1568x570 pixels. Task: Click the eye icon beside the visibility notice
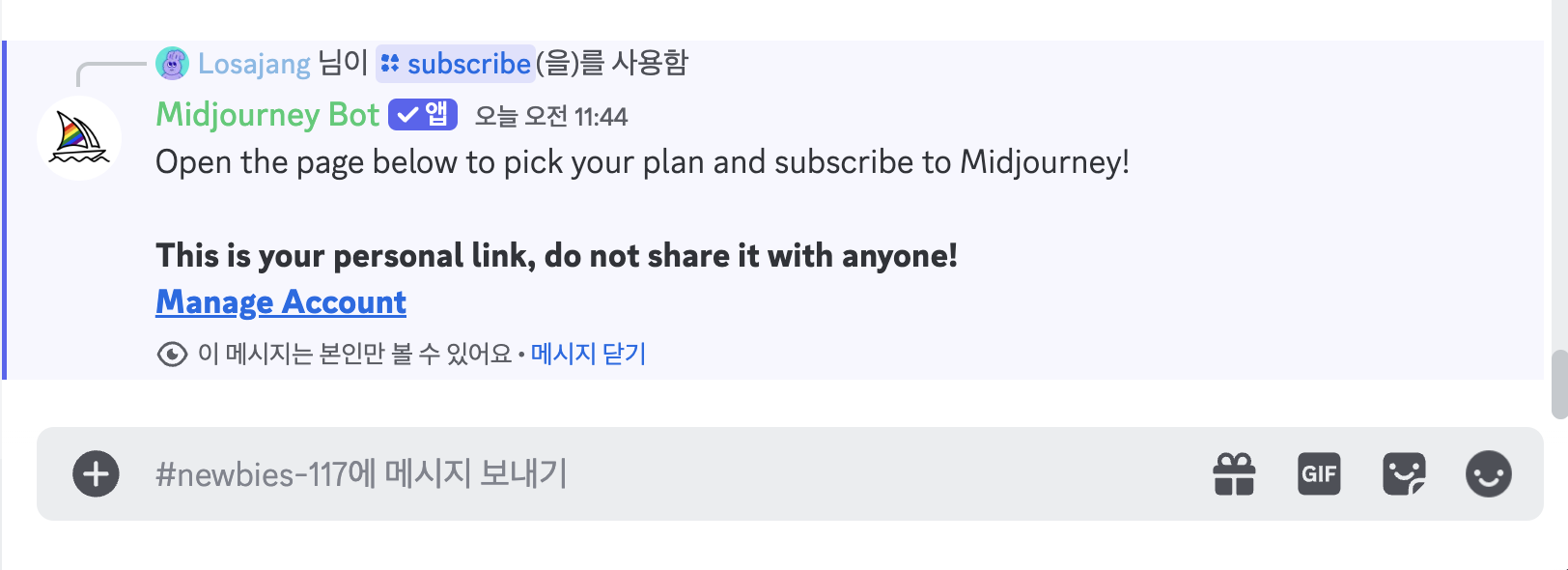172,355
